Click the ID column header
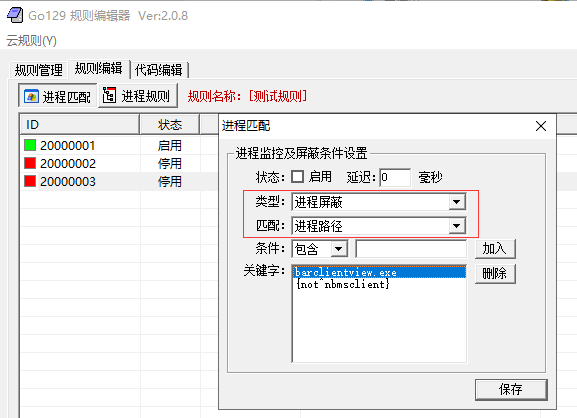The image size is (577, 418). tap(80, 124)
